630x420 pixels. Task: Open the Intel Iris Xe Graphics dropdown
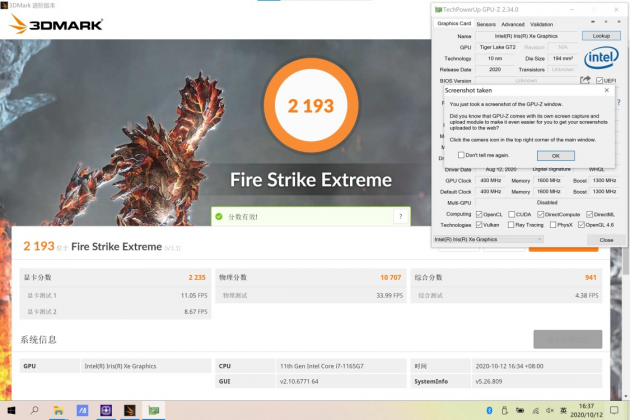[489, 239]
